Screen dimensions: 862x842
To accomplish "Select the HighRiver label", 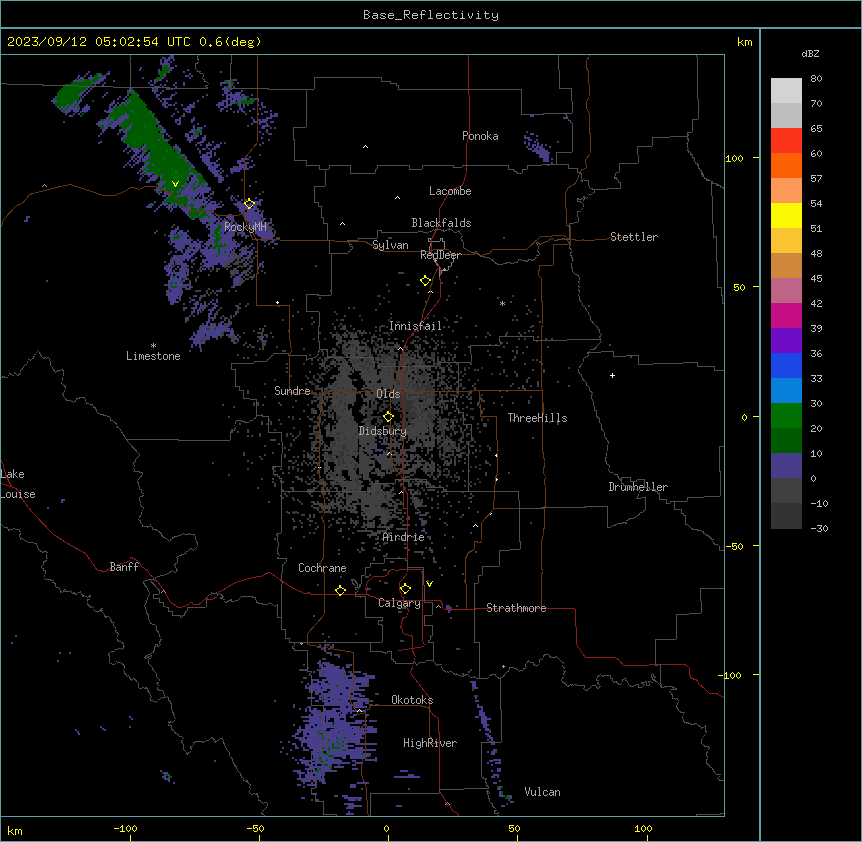I will [x=430, y=743].
